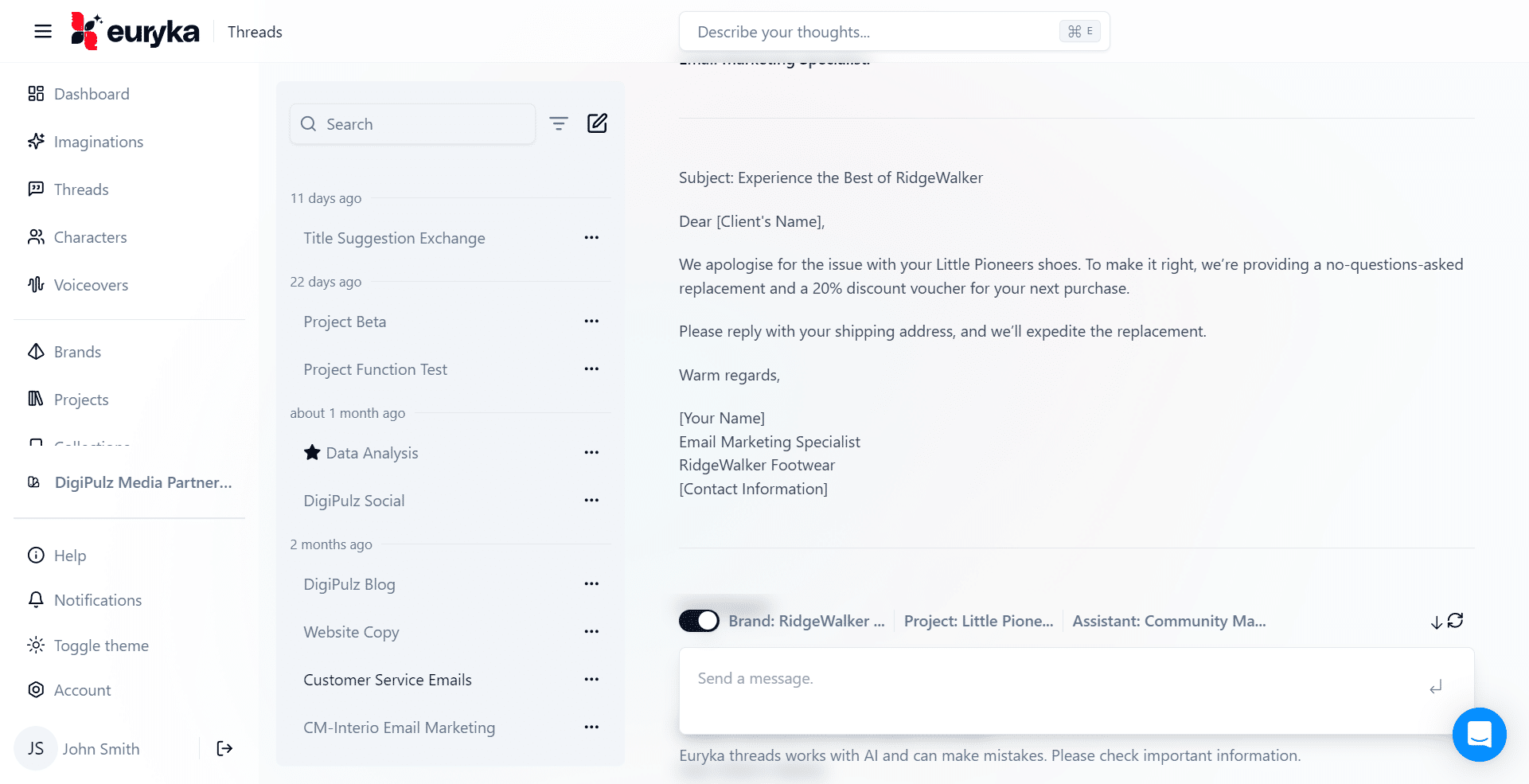1529x784 pixels.
Task: Click the Imaginations sparkle icon
Action: point(36,142)
